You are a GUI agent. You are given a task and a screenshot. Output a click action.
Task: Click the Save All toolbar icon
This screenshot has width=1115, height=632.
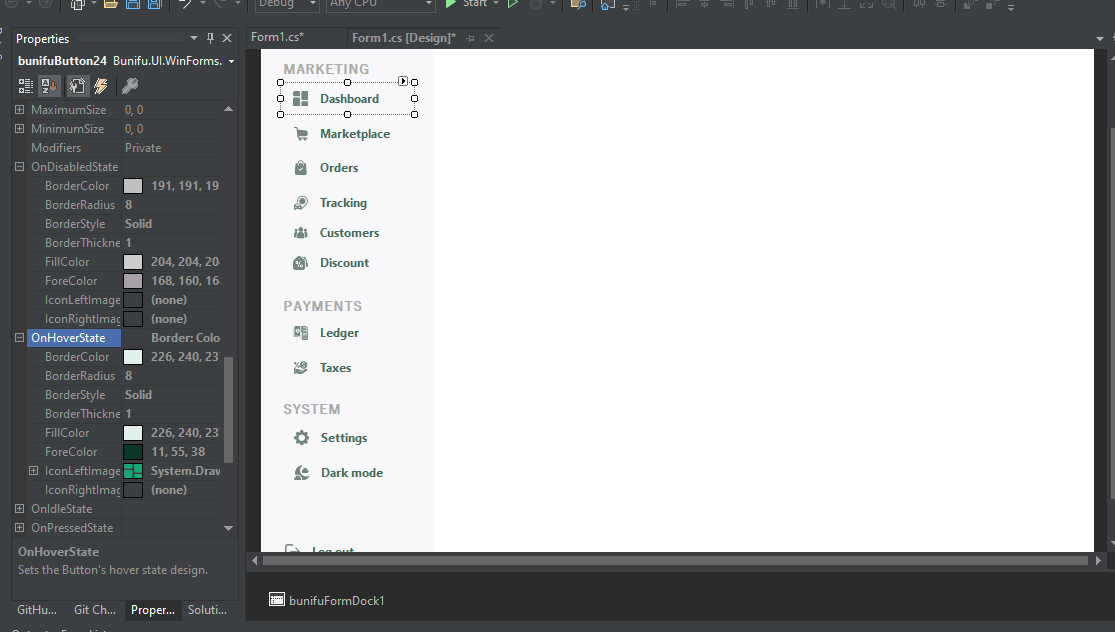[153, 6]
